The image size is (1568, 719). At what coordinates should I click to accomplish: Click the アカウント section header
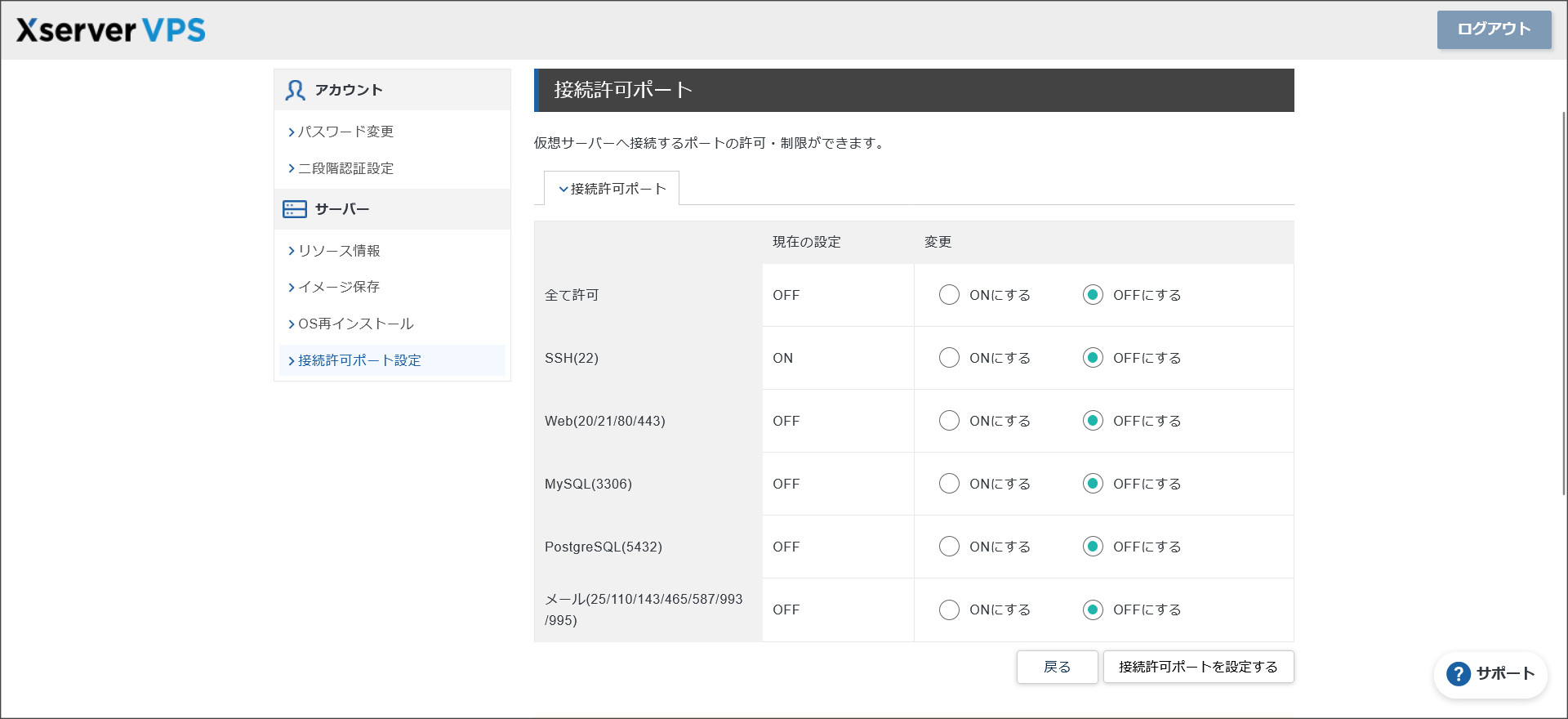click(392, 90)
